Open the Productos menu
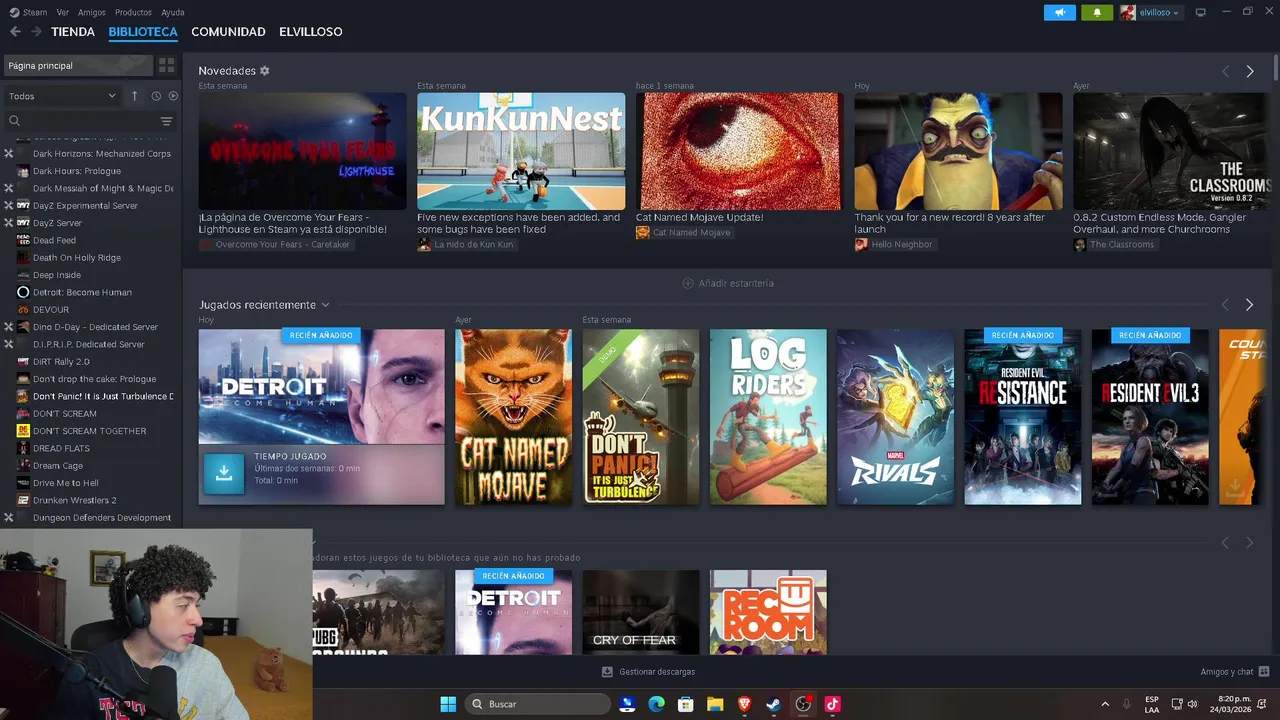 point(133,12)
